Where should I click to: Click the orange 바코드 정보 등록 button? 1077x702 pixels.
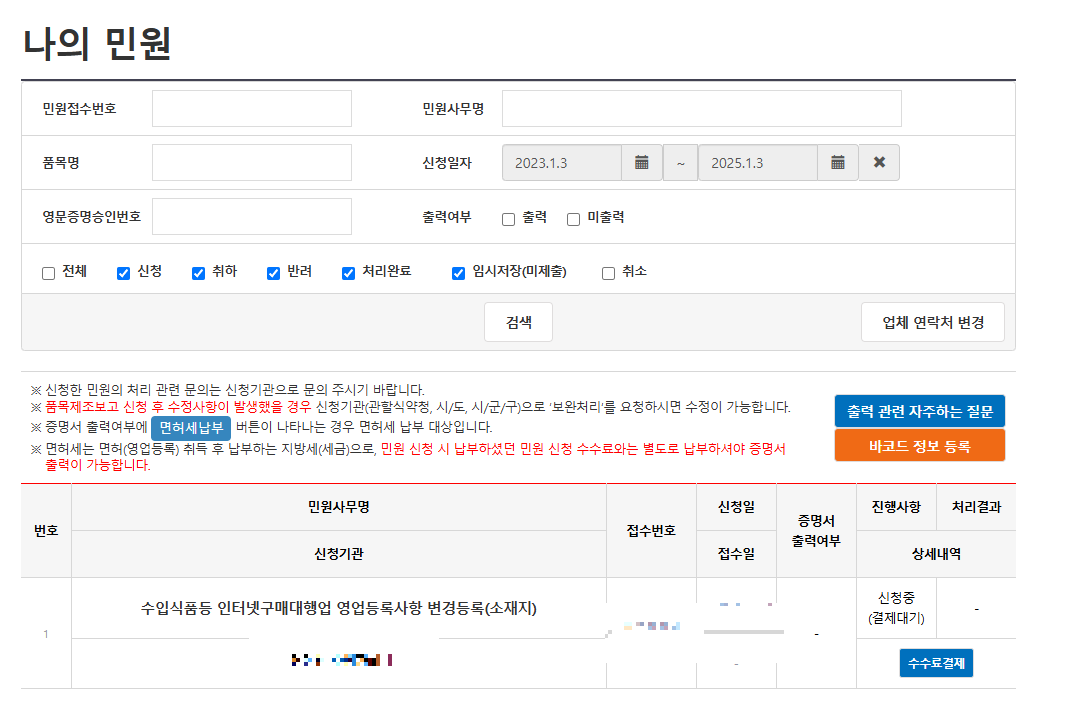[920, 446]
